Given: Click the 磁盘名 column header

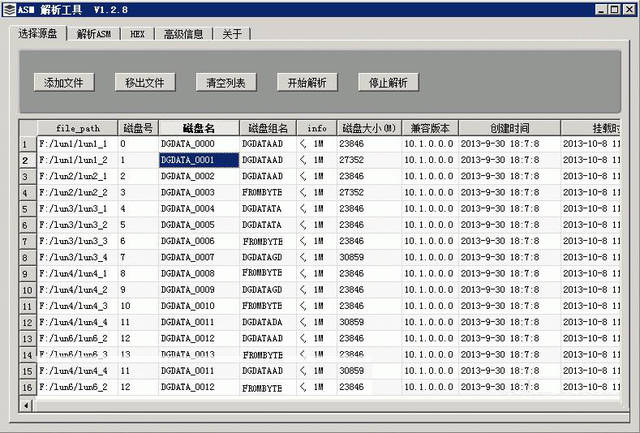Looking at the screenshot, I should point(199,128).
